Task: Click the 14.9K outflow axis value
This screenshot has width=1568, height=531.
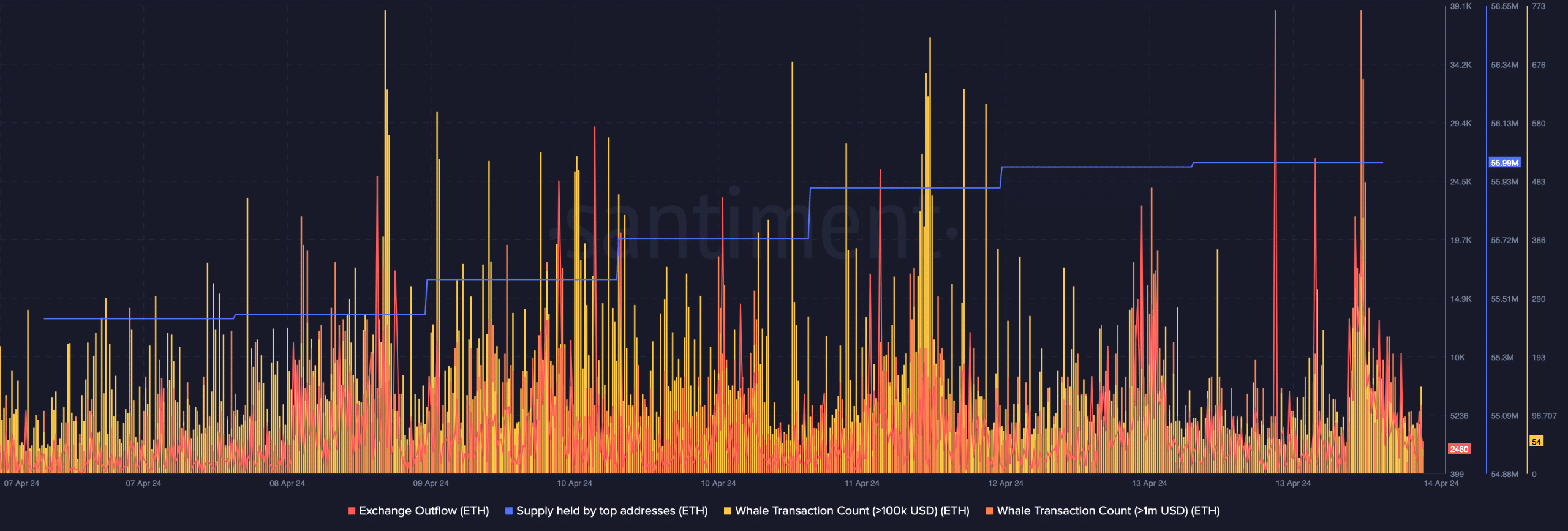Action: [x=1461, y=299]
